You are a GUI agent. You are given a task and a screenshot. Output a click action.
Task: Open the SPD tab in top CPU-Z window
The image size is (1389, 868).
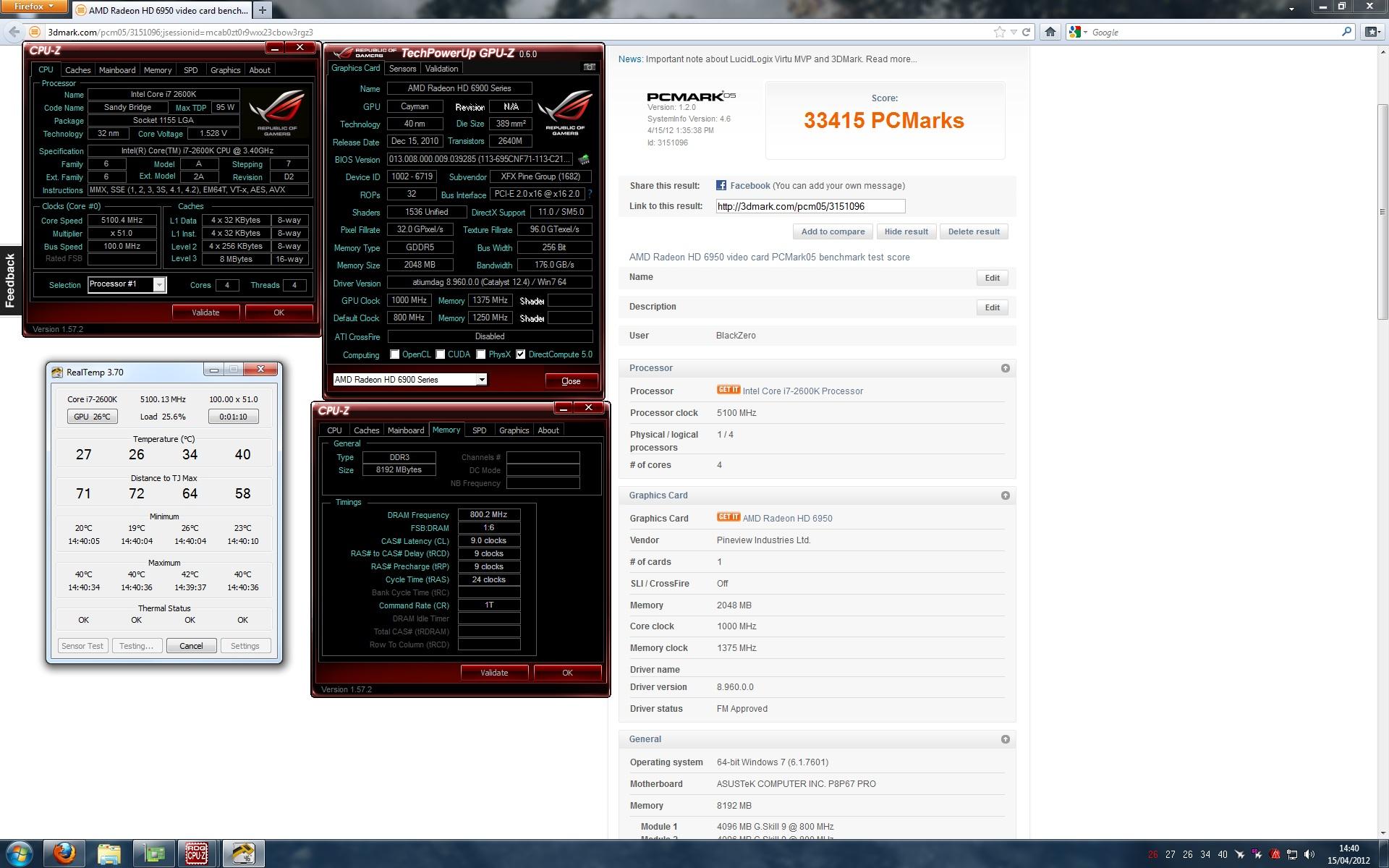point(190,70)
